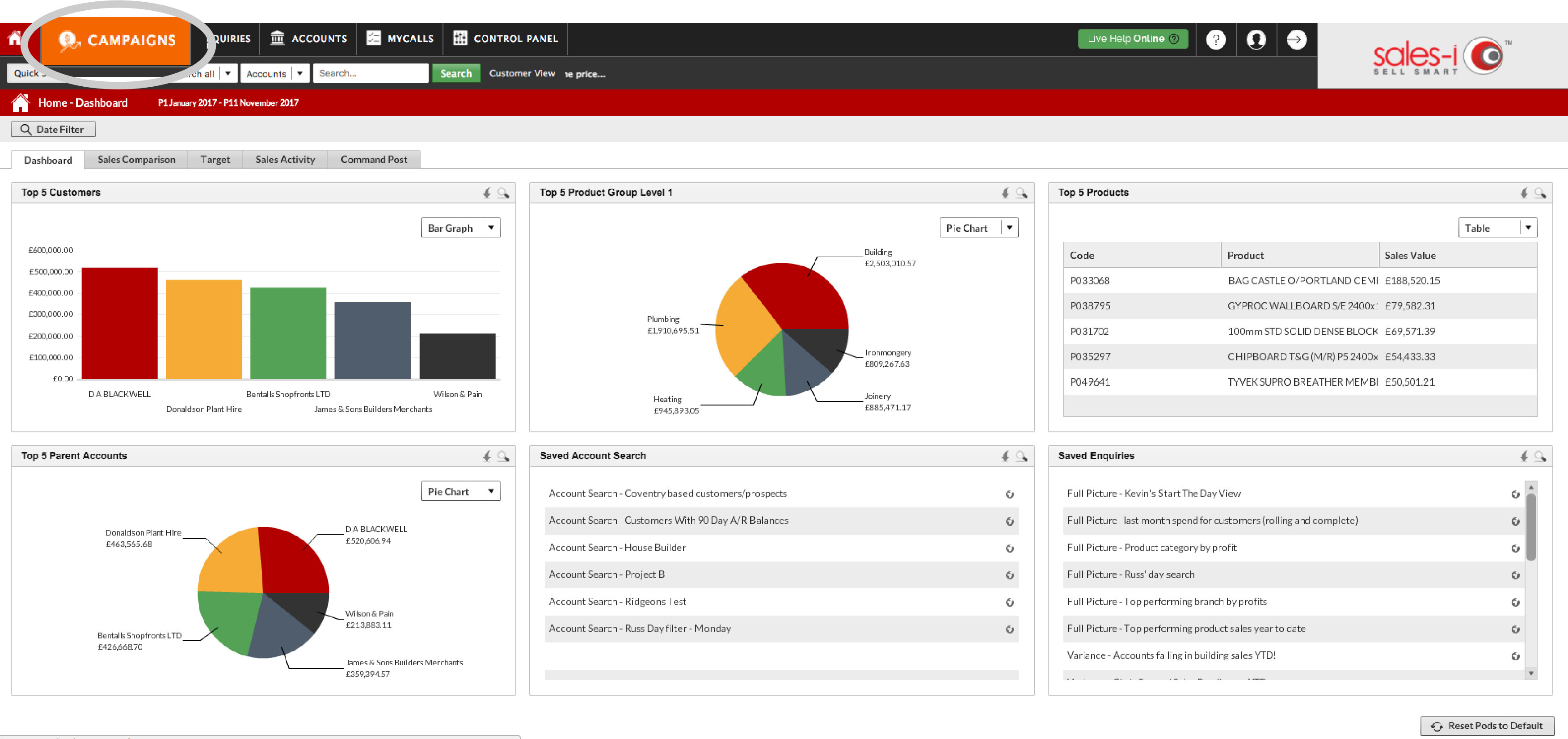Image resolution: width=1568 pixels, height=739 pixels.
Task: Open the user profile icon
Action: [1256, 40]
